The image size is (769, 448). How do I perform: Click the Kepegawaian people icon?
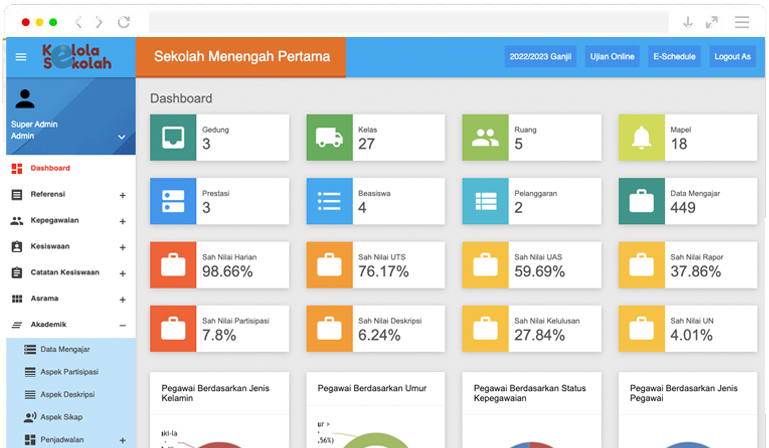click(x=17, y=221)
